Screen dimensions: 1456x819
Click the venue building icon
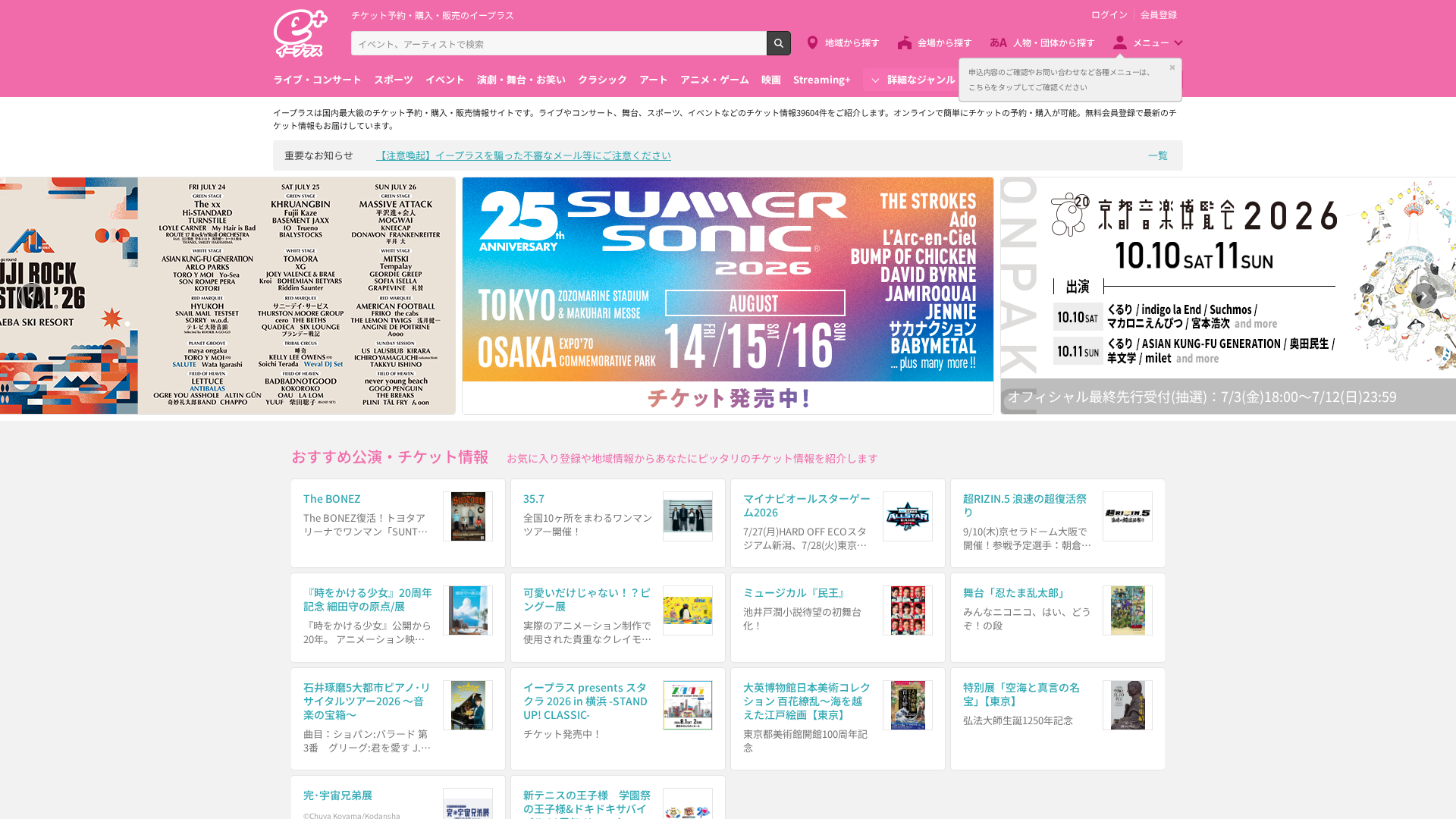pos(904,42)
